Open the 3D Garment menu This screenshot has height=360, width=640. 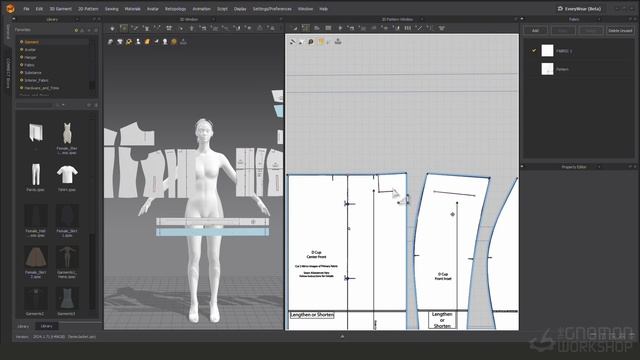(x=60, y=9)
